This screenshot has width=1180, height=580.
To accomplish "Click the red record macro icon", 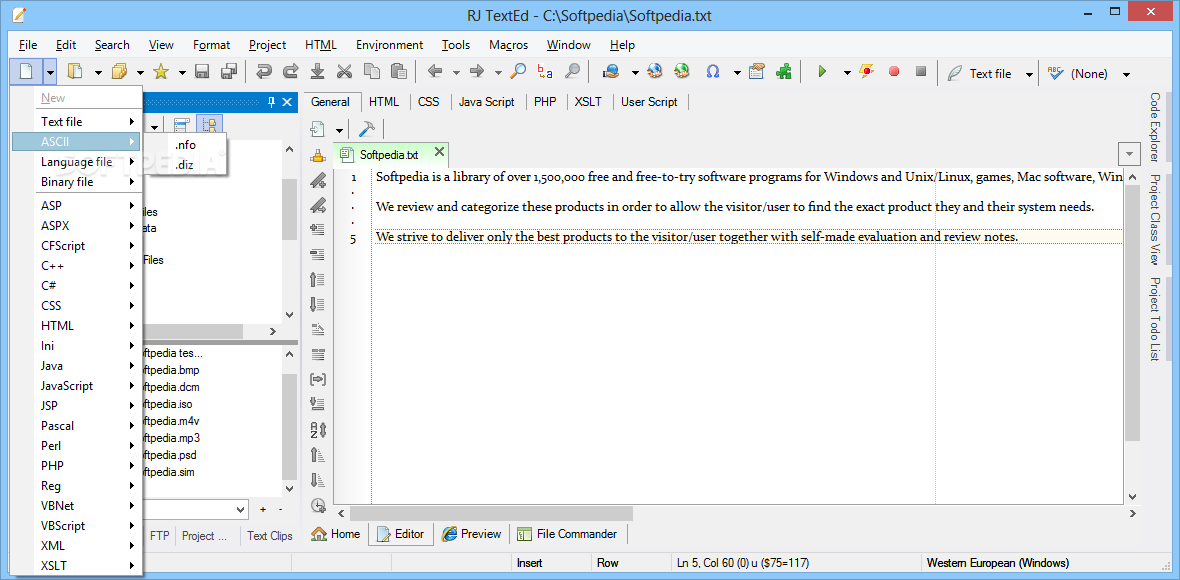I will click(894, 72).
